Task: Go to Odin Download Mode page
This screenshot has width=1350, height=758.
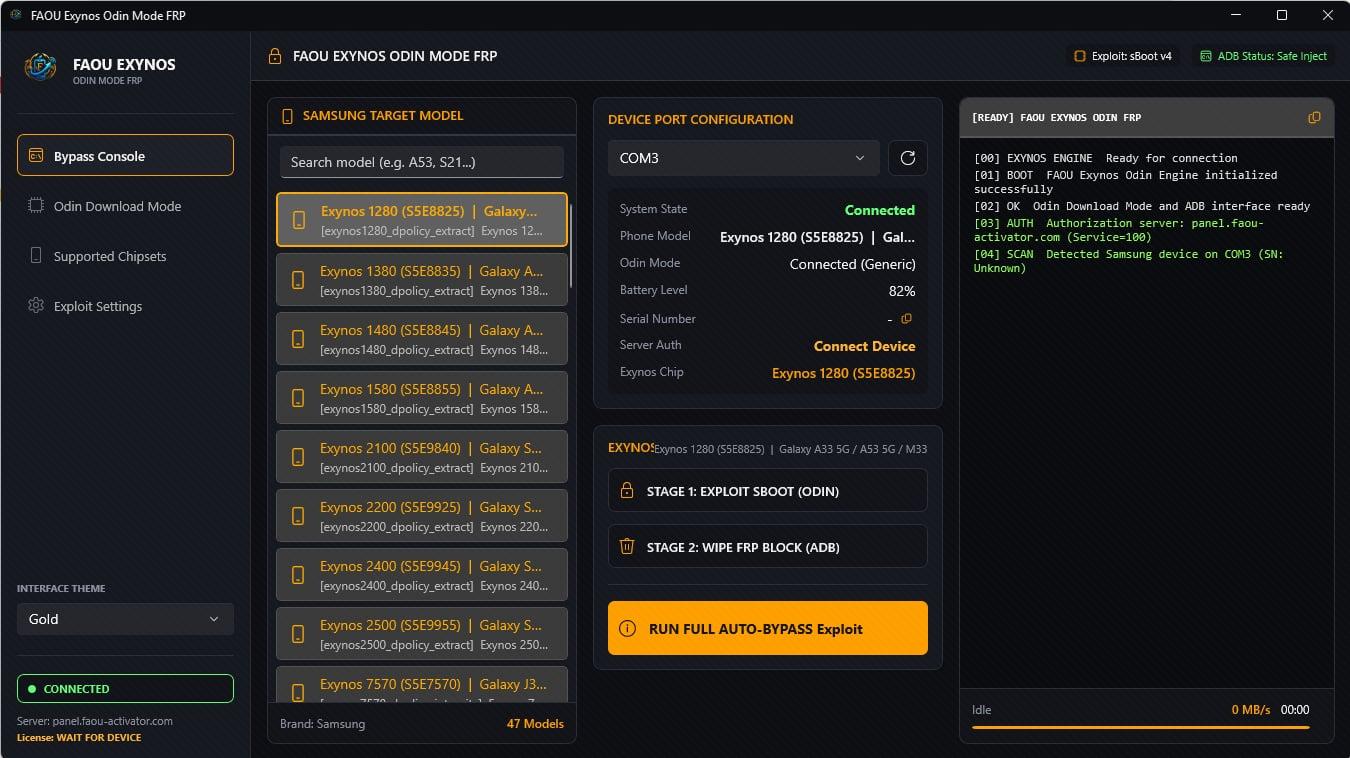Action: [x=125, y=206]
